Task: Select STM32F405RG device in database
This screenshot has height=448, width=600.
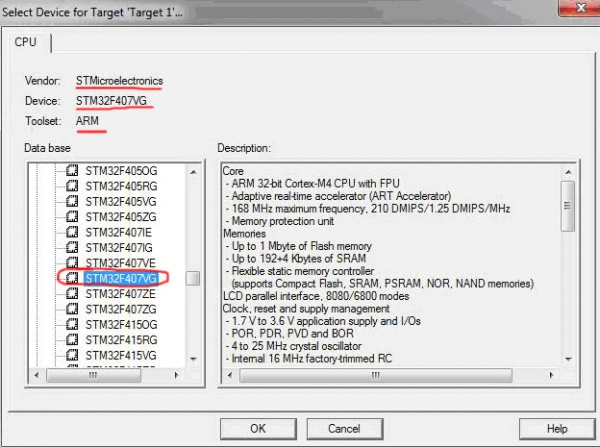Action: [121, 186]
